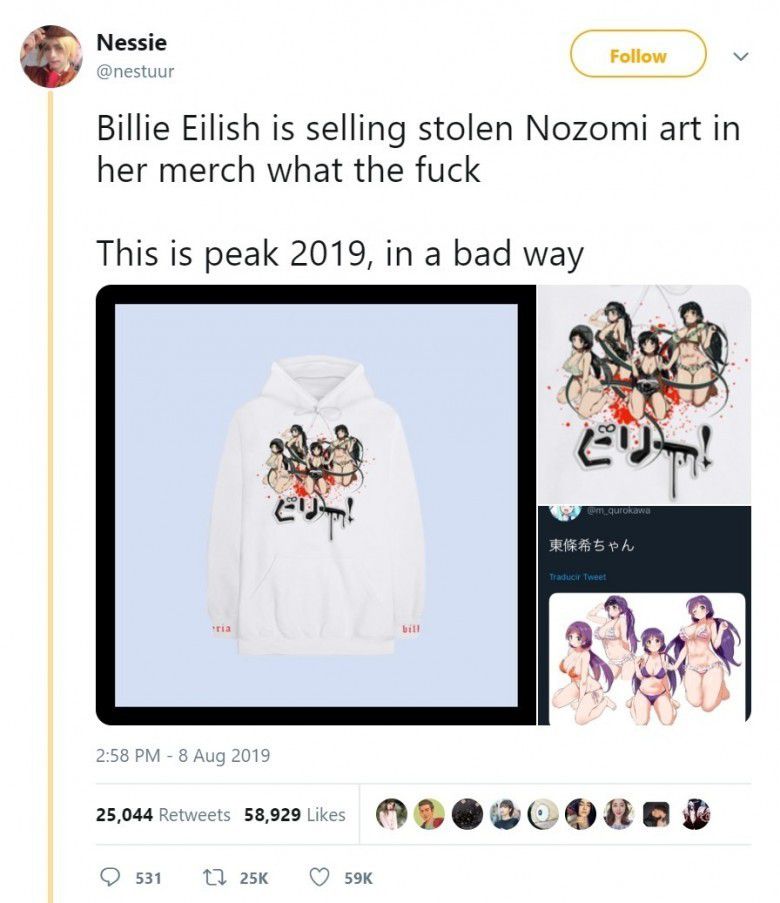Open the close-up hoodie print image

[644, 394]
